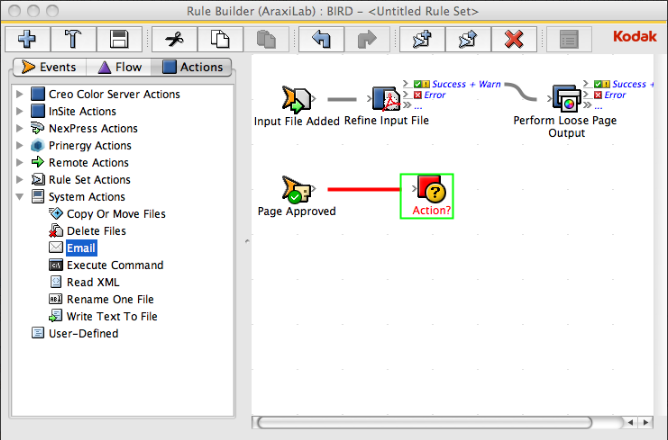Switch to the Flow tab
668x440 pixels.
[120, 68]
